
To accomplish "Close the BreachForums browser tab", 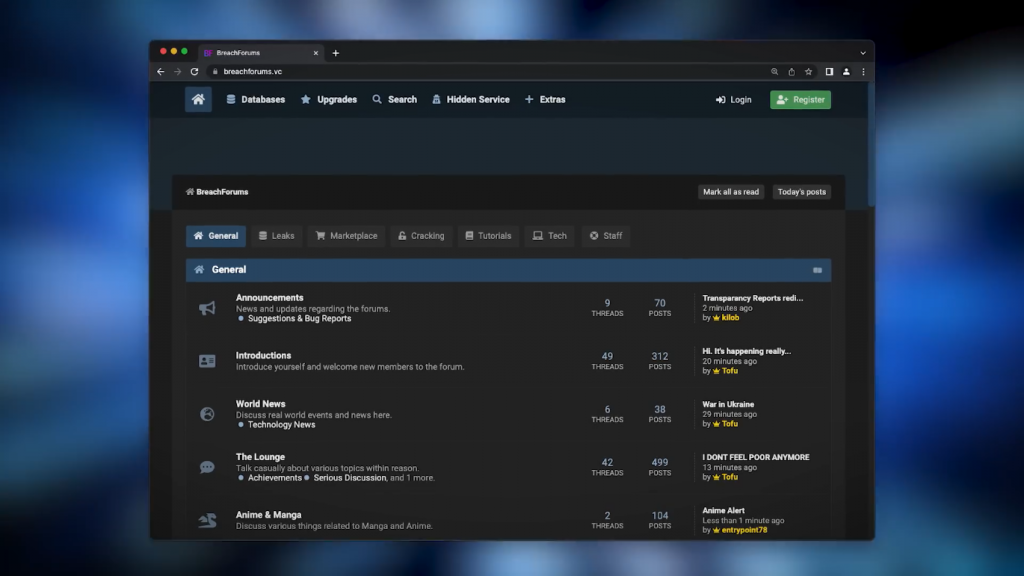I will [315, 53].
